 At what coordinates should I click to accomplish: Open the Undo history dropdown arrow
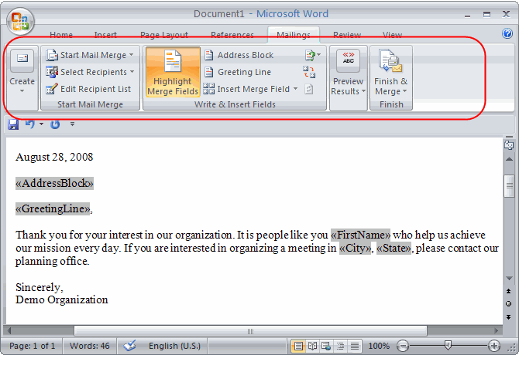[41, 124]
